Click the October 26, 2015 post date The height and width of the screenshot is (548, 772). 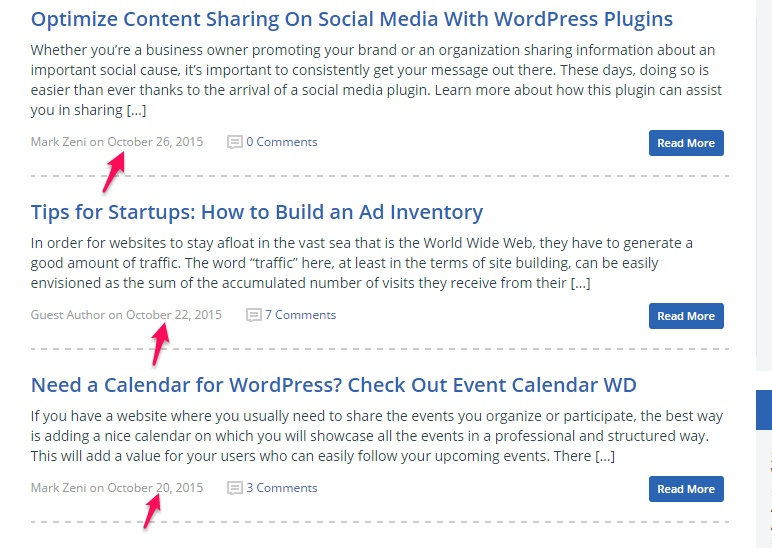[x=155, y=142]
